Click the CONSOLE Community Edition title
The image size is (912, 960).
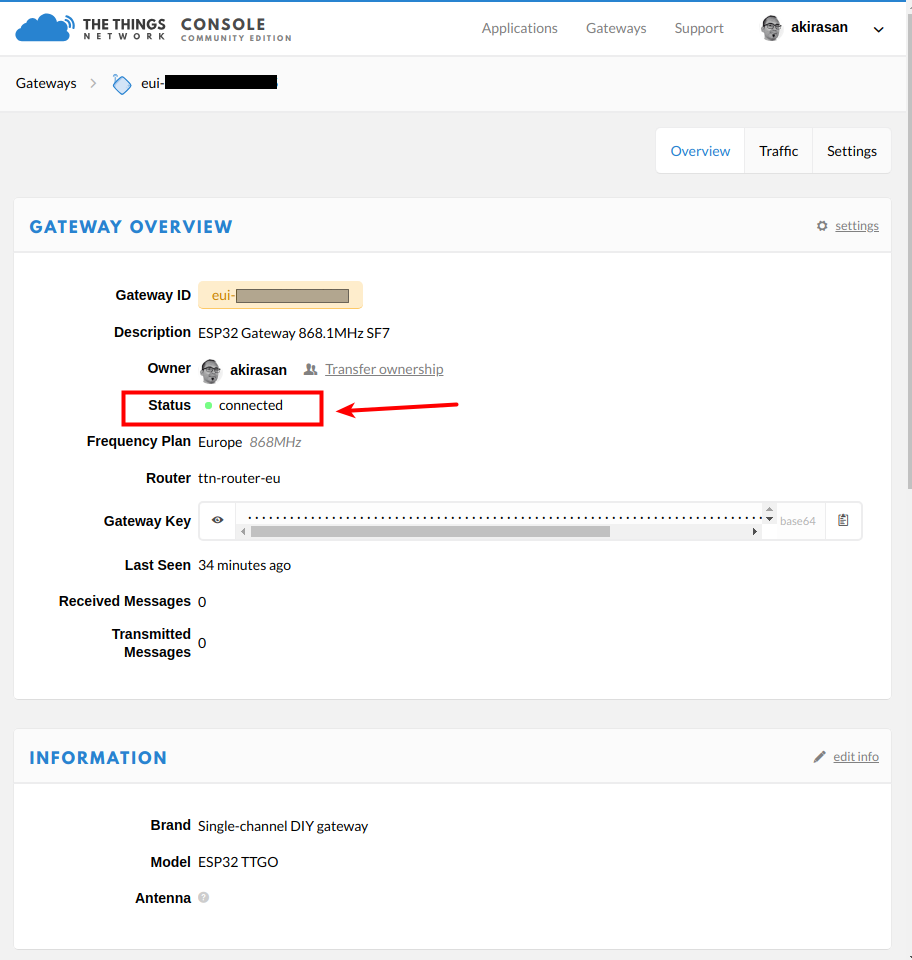pos(236,29)
